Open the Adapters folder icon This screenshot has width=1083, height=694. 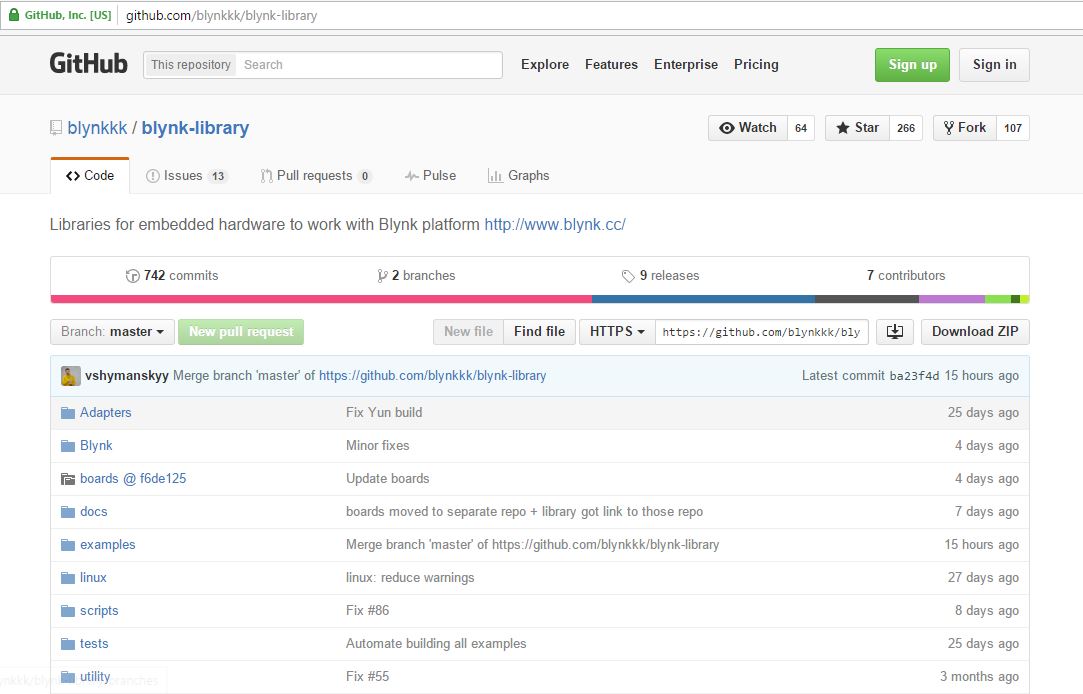(x=68, y=412)
